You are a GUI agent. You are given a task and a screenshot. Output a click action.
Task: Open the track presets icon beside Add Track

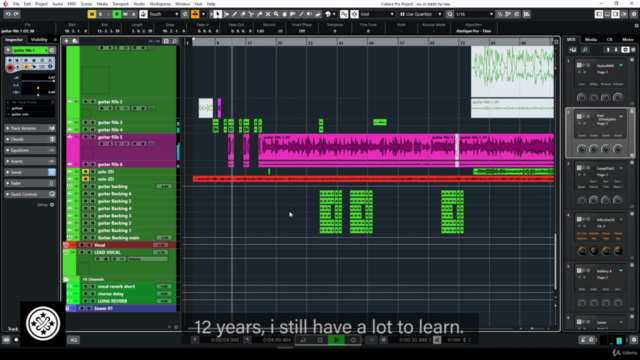[75, 41]
